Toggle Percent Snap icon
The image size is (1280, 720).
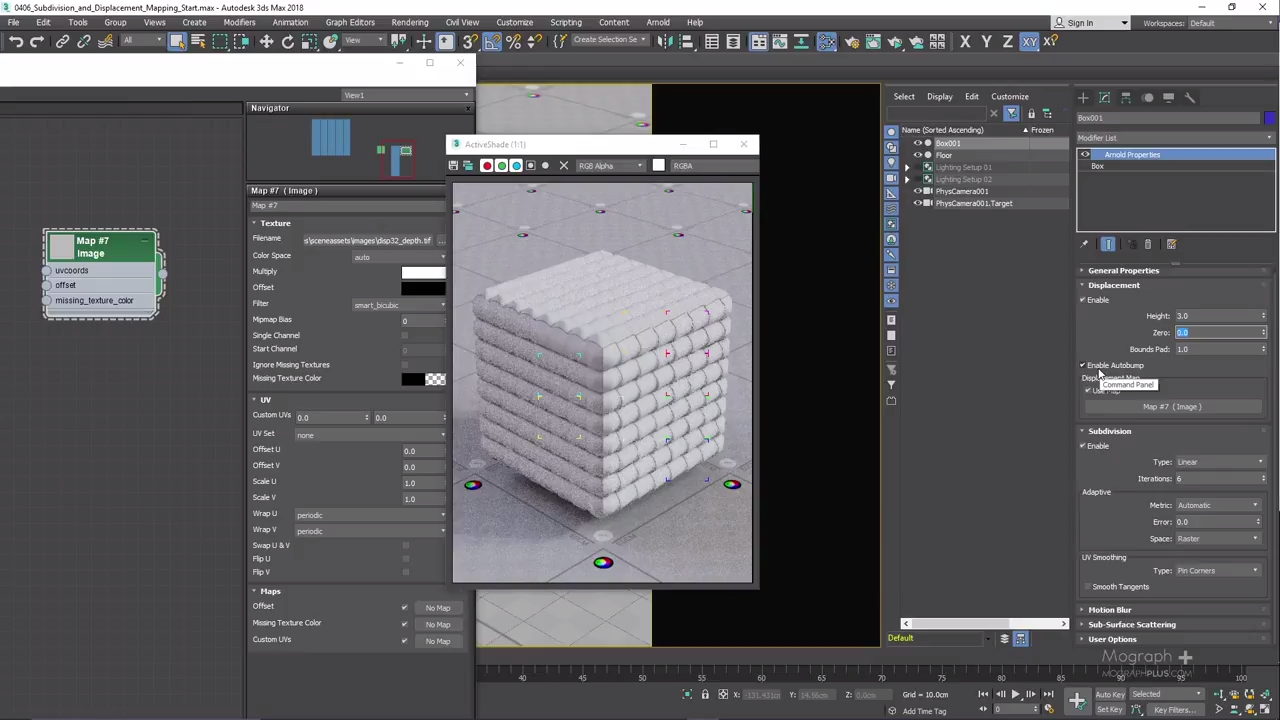coord(513,41)
